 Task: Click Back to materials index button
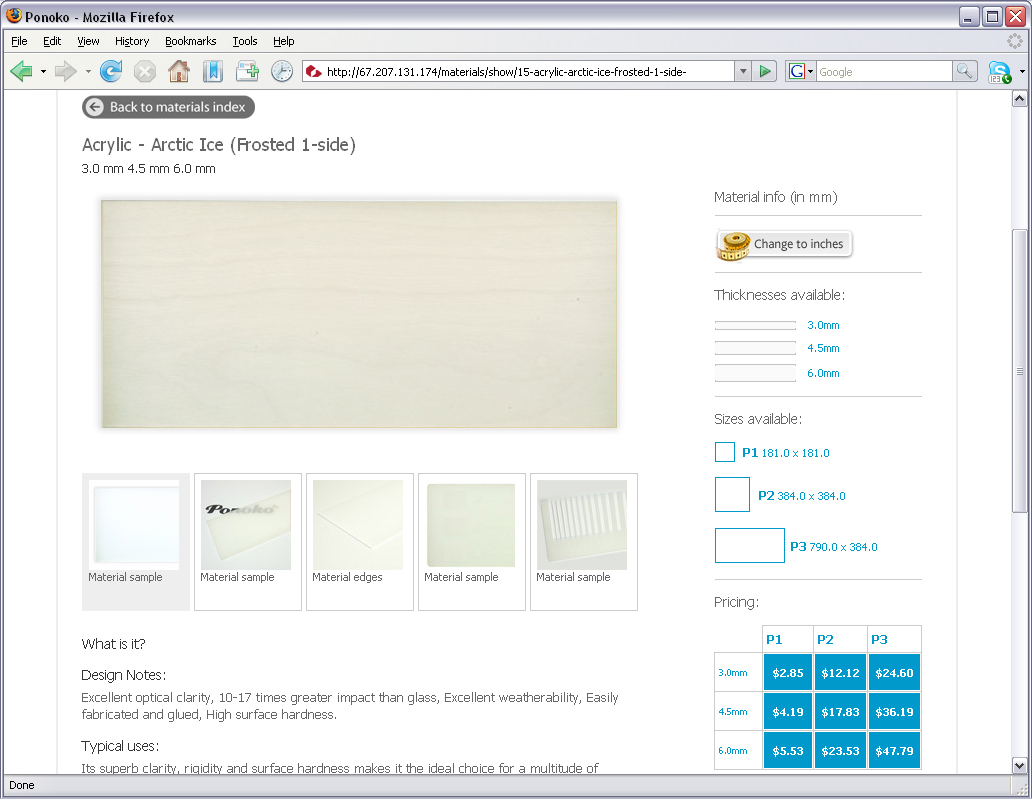click(168, 107)
